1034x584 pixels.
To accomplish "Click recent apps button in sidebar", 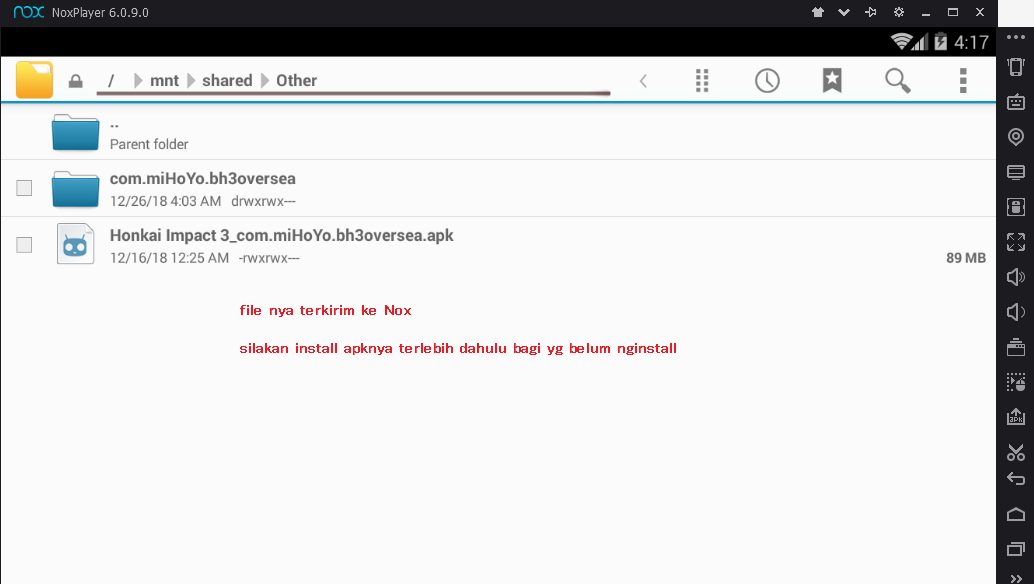I will [1016, 548].
